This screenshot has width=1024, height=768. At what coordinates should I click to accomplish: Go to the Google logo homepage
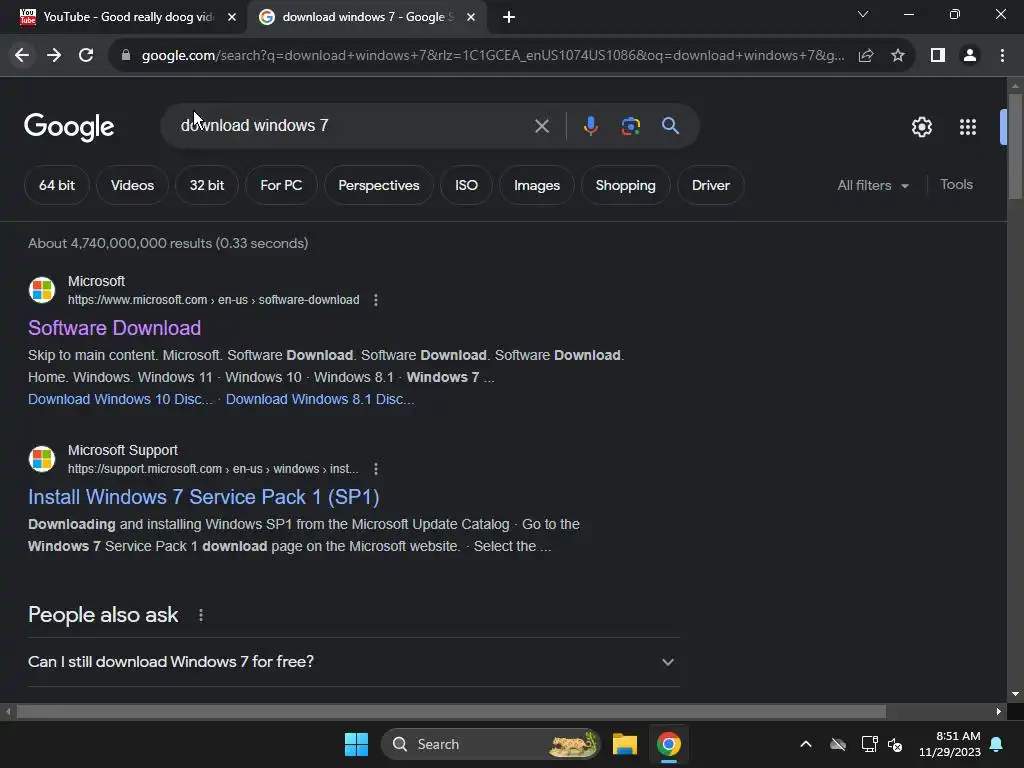click(x=69, y=127)
